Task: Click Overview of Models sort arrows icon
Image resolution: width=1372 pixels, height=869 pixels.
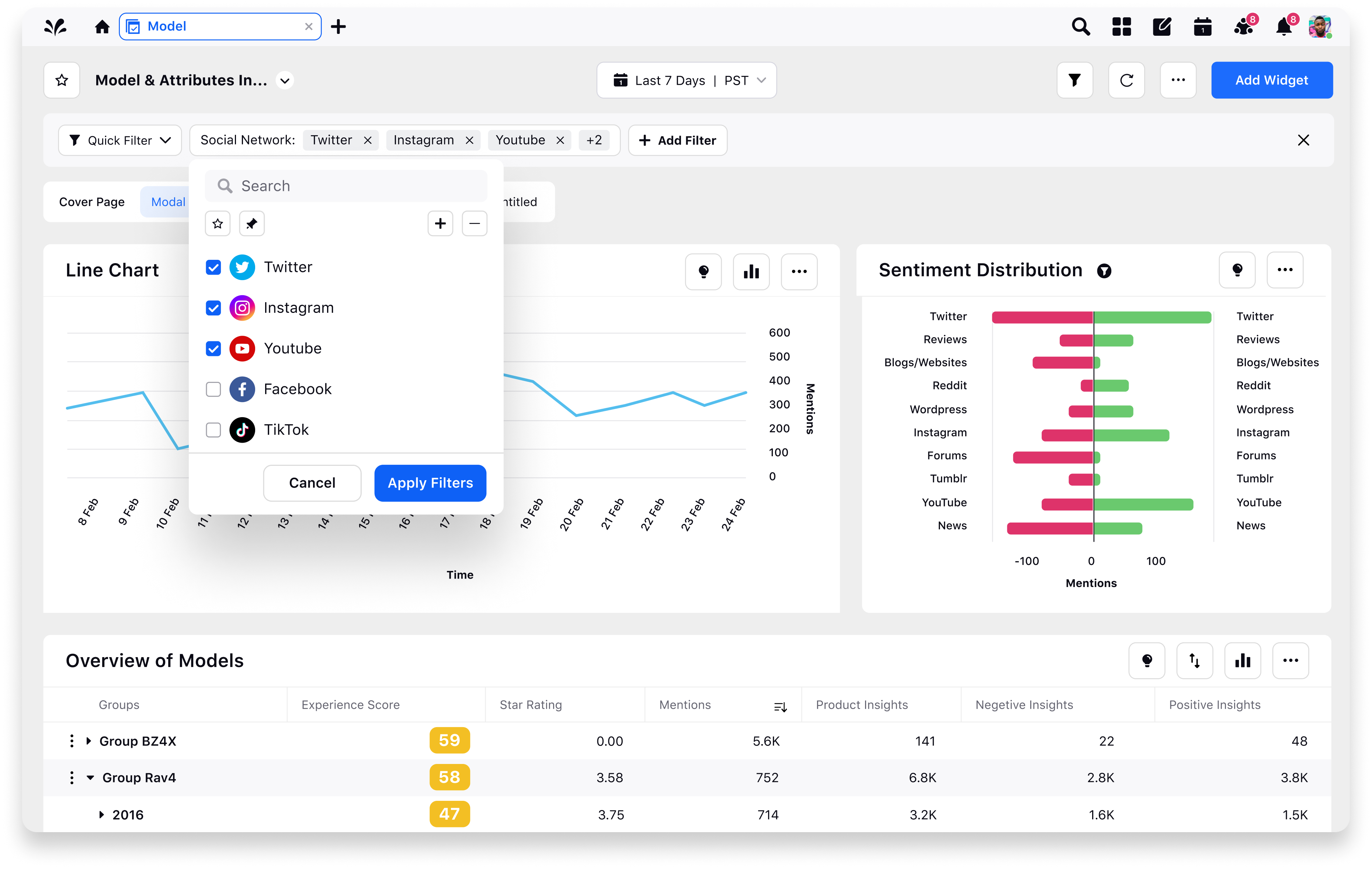Action: click(1194, 660)
